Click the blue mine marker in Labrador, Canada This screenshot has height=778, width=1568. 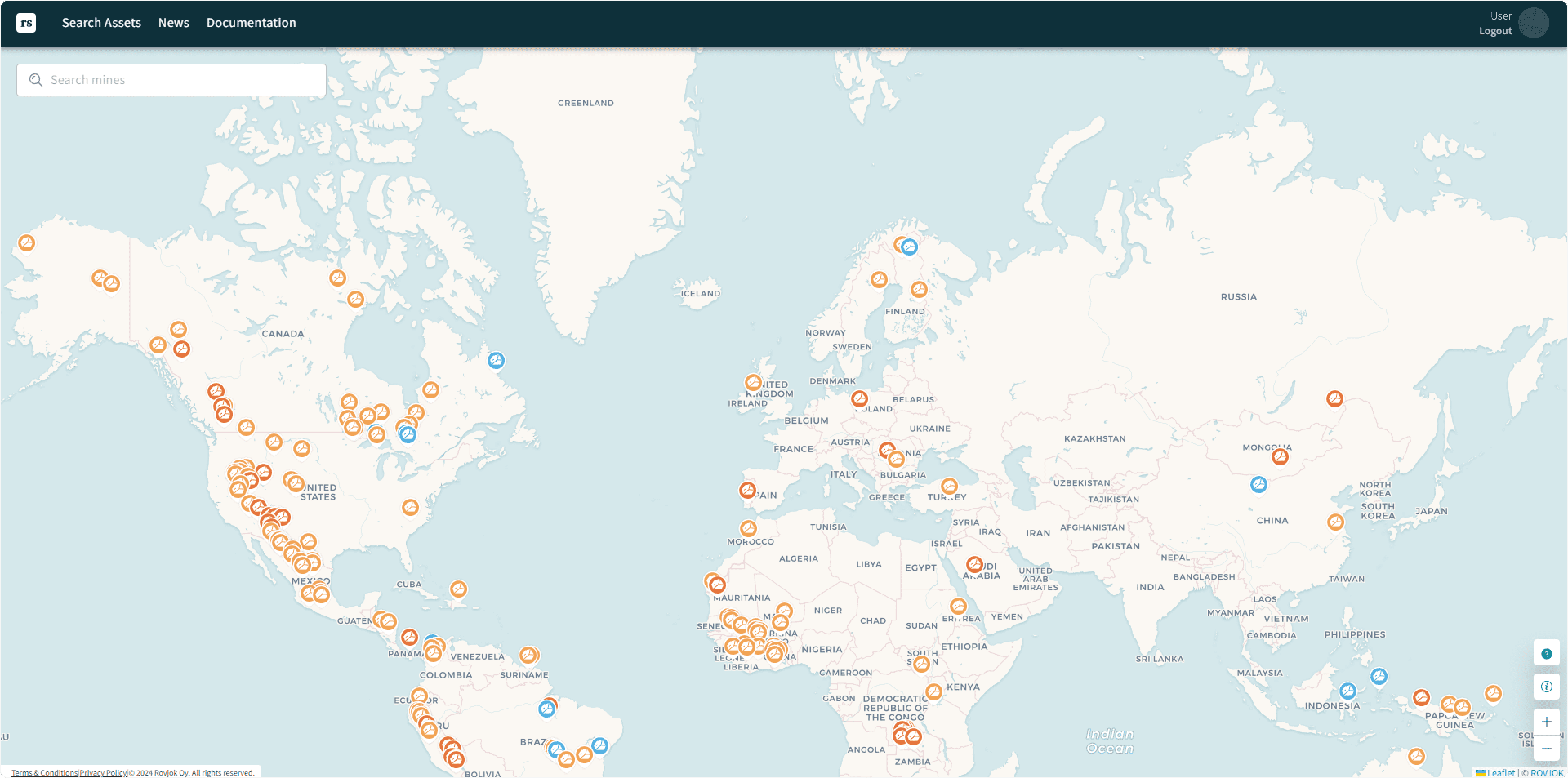(x=496, y=360)
